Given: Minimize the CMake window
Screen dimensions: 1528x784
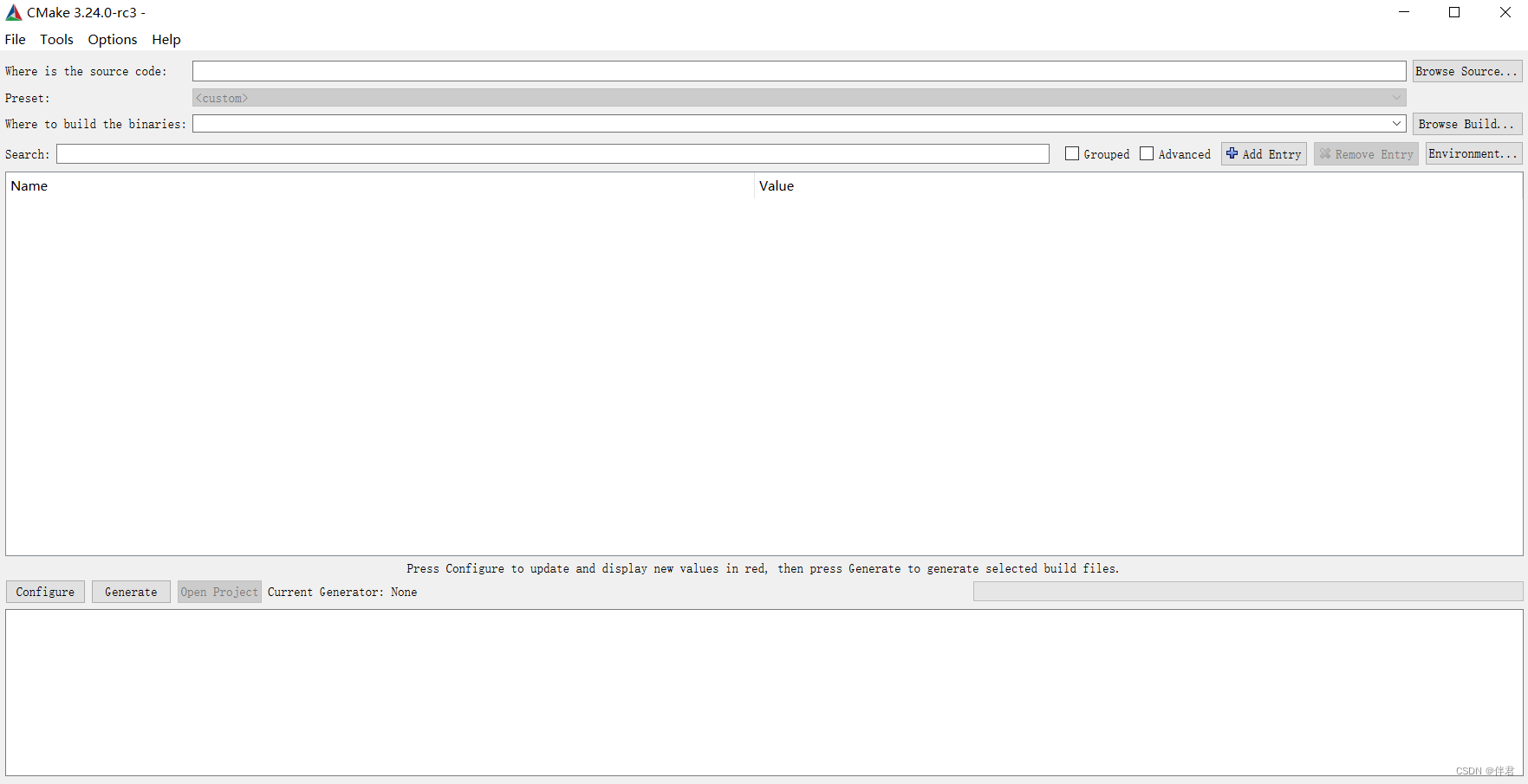Looking at the screenshot, I should (1404, 12).
